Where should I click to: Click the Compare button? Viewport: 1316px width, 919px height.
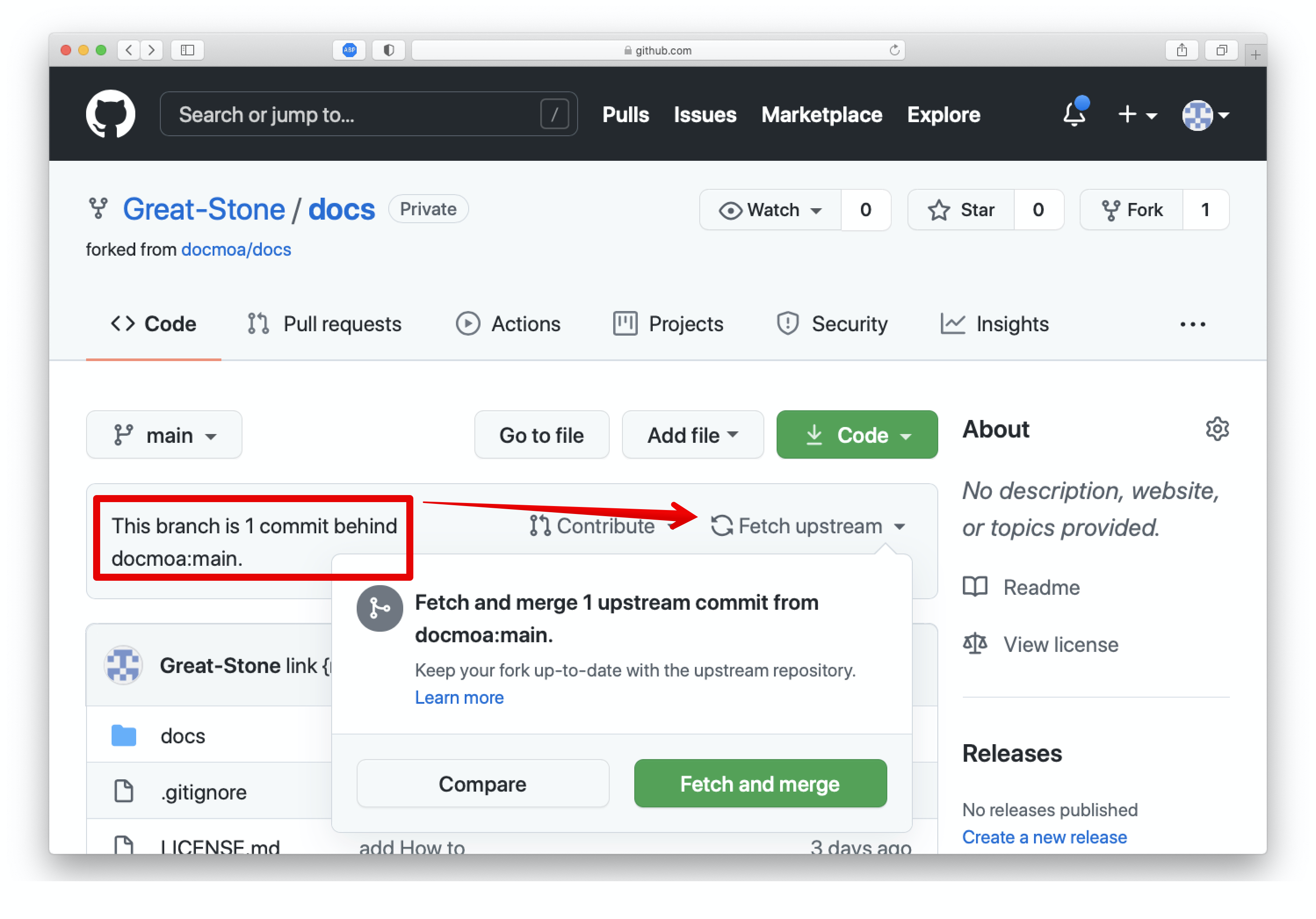click(483, 784)
